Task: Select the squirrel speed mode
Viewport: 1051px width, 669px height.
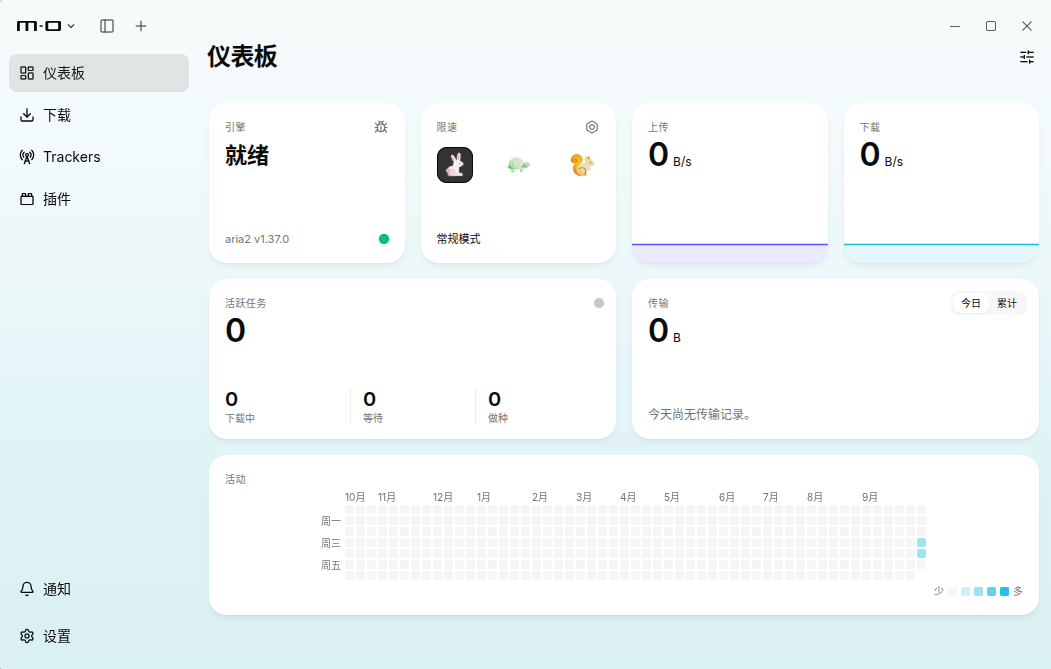Action: pyautogui.click(x=582, y=165)
